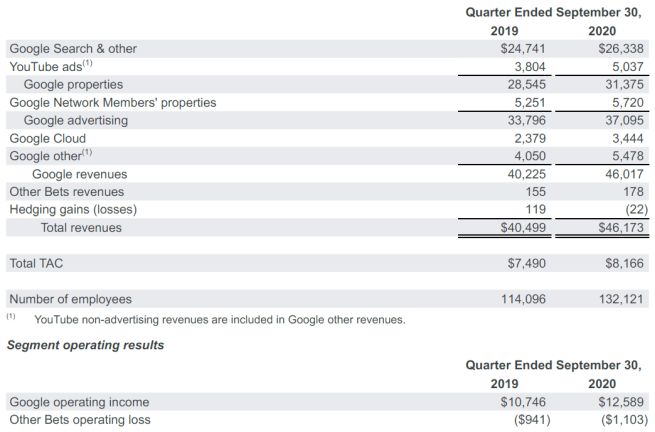Click the Google Search & other row label

pyautogui.click(x=73, y=48)
